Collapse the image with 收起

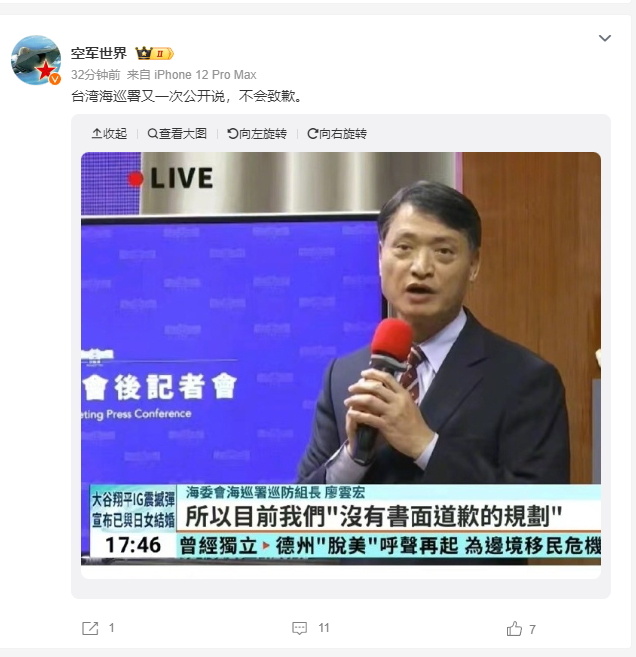[109, 134]
